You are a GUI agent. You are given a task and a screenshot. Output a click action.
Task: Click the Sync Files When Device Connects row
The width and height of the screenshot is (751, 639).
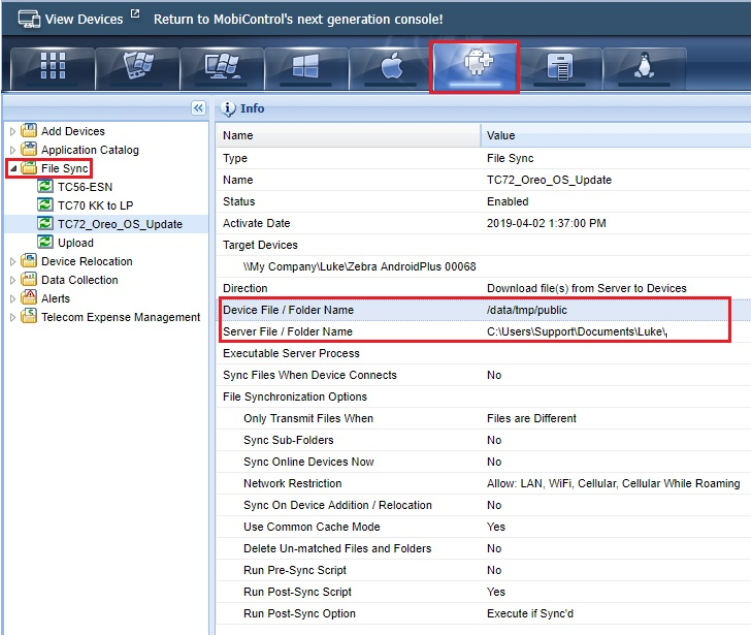(x=484, y=375)
